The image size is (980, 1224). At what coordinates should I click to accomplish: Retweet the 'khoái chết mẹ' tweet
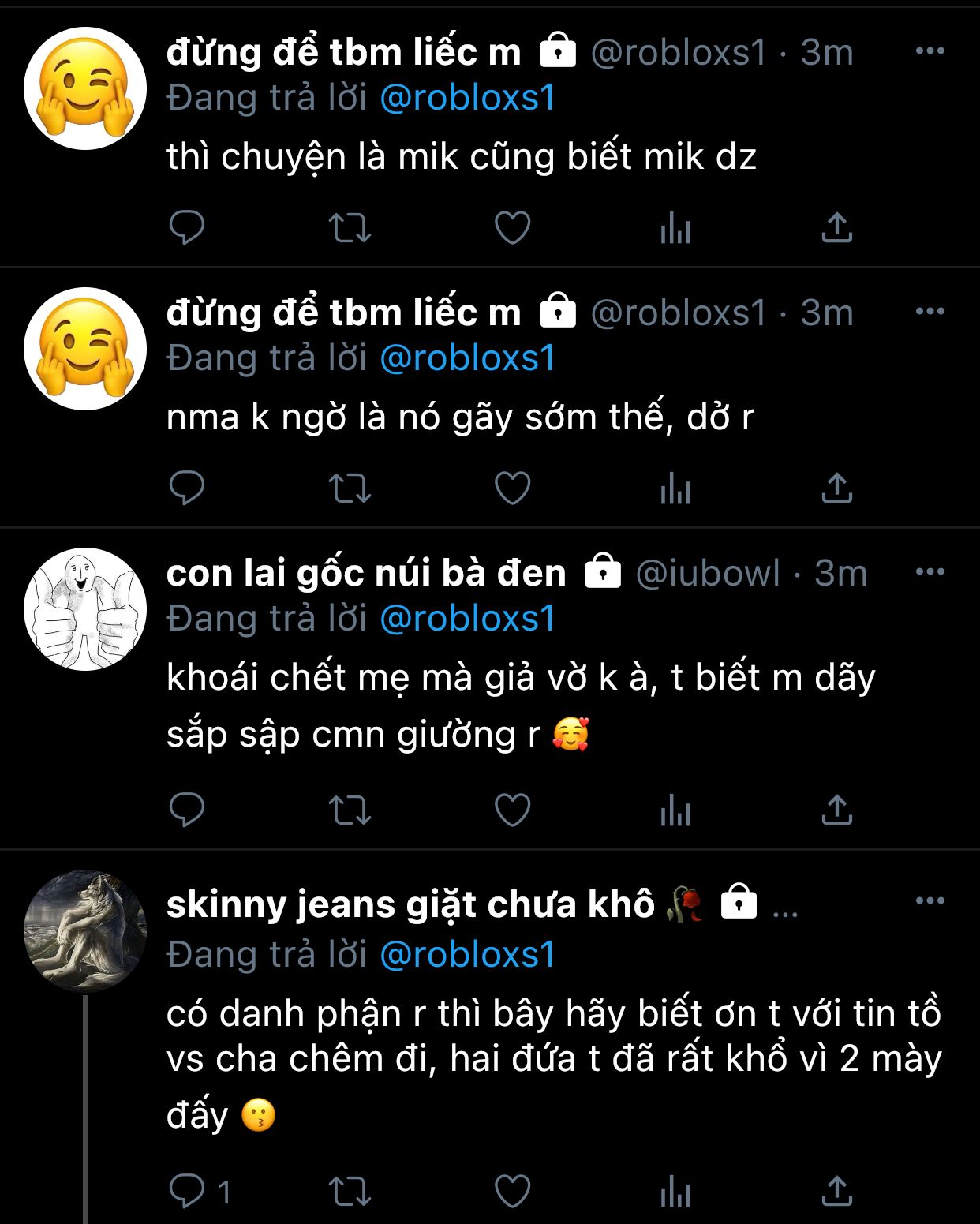pyautogui.click(x=350, y=810)
